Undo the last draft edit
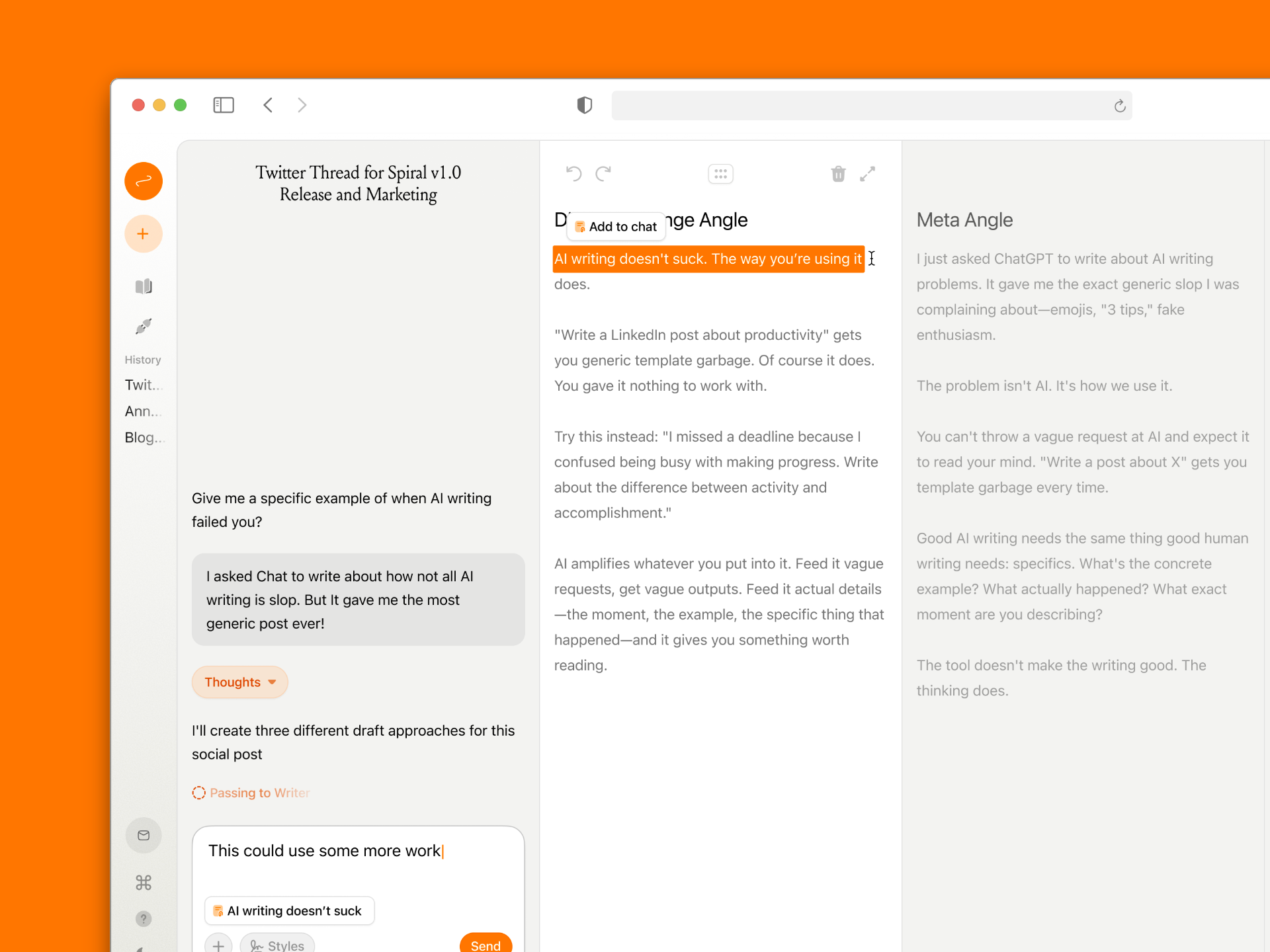Screen dimensions: 1270x952 click(573, 174)
